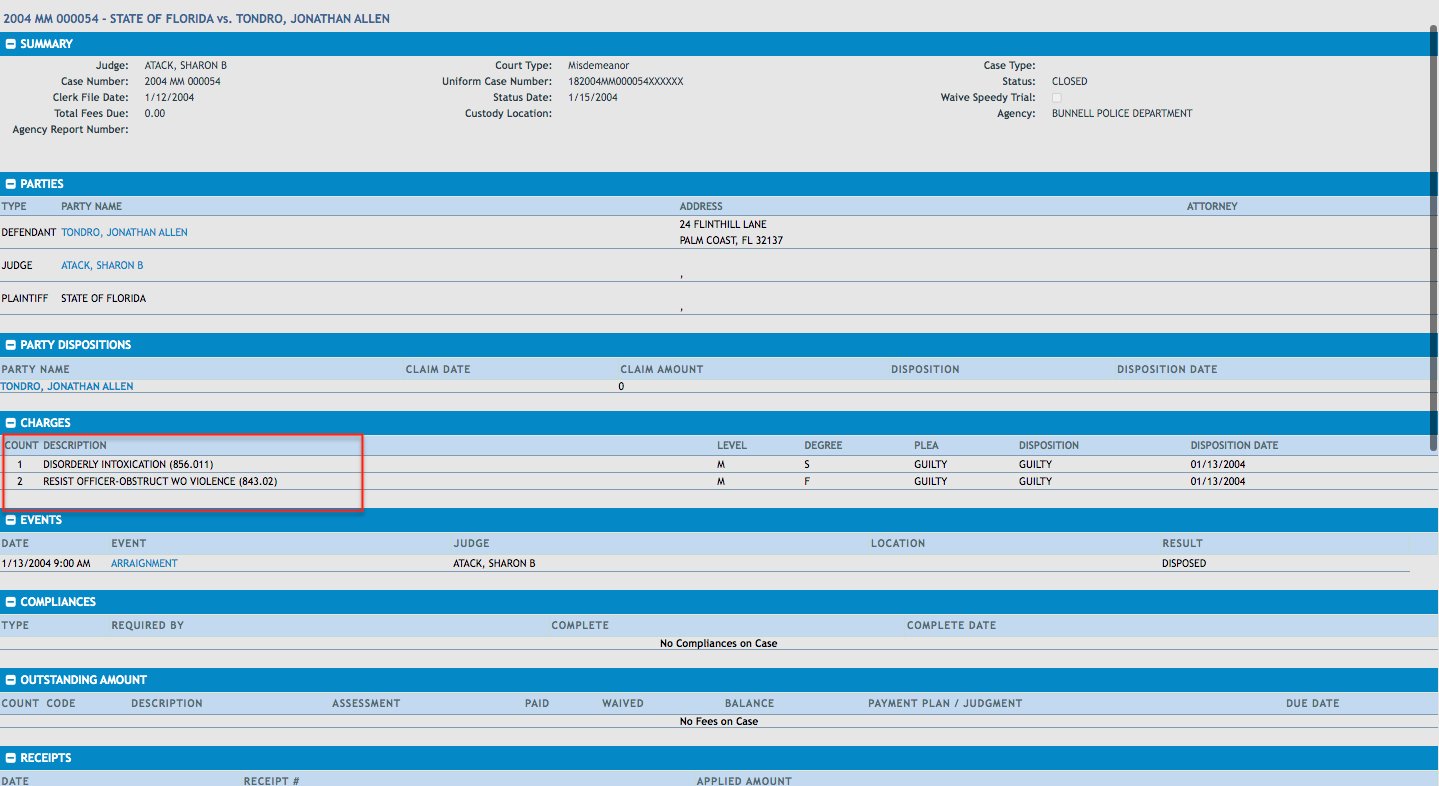Viewport: 1439px width, 786px height.
Task: Collapse the Party Dispositions section
Action: (x=11, y=345)
